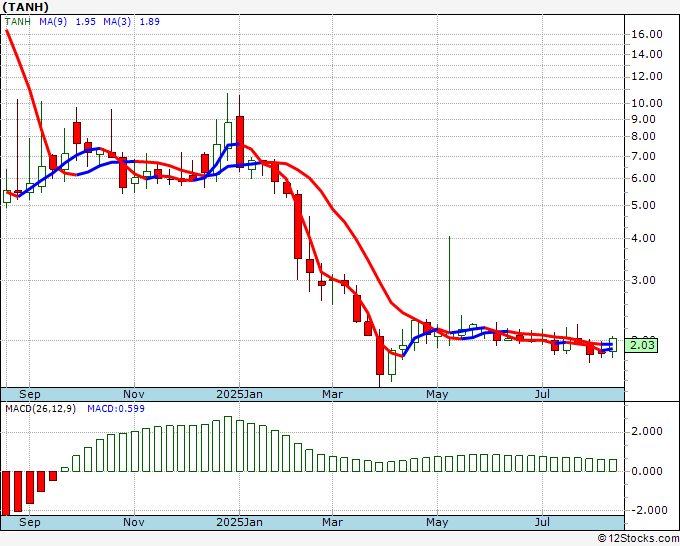Click the (TANH) ticker title
This screenshot has width=680, height=546.
pyautogui.click(x=26, y=7)
